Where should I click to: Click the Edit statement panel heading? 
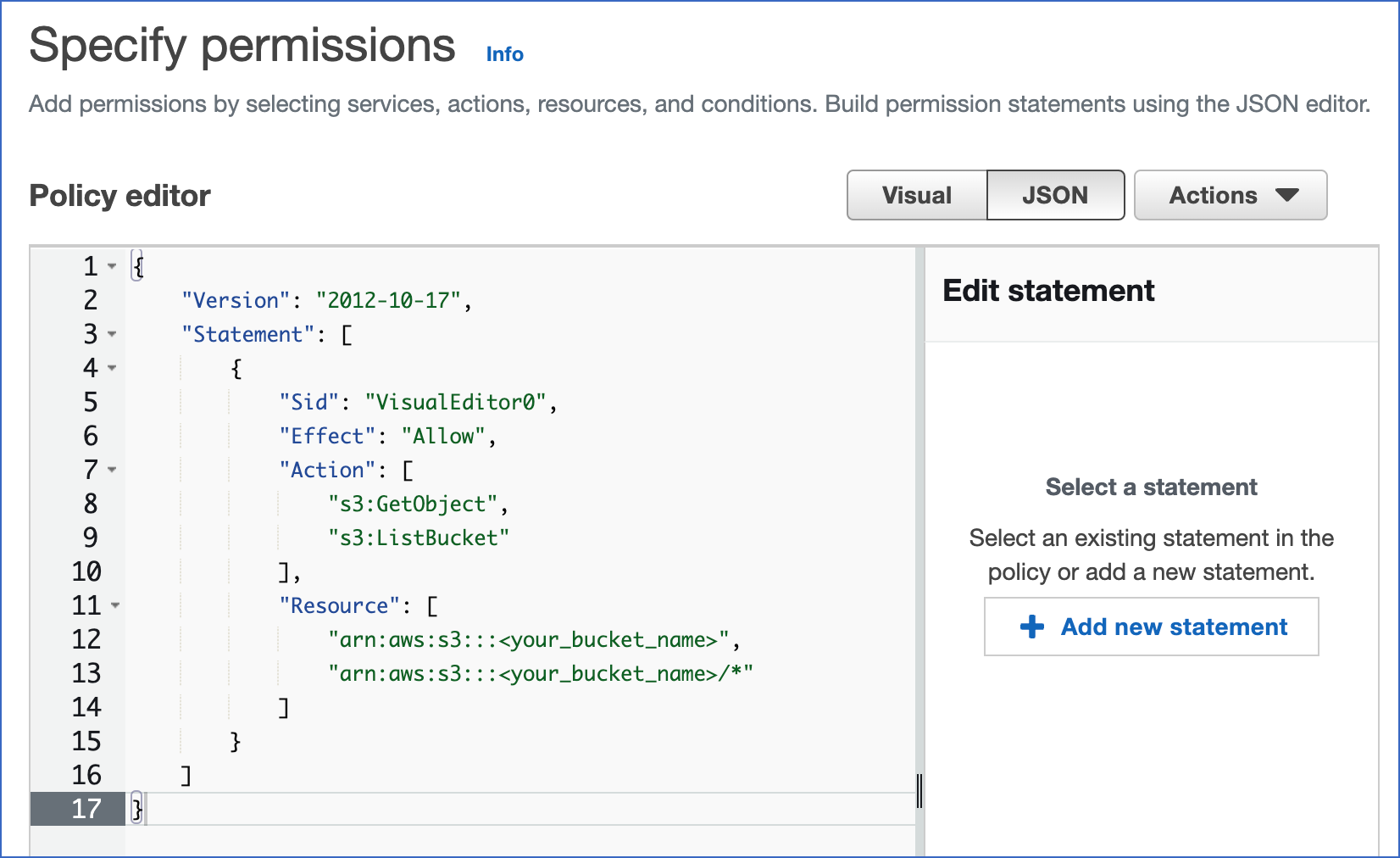click(1048, 291)
